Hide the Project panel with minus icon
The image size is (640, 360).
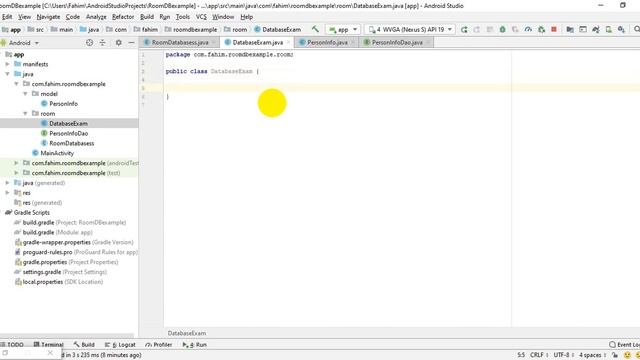131,42
